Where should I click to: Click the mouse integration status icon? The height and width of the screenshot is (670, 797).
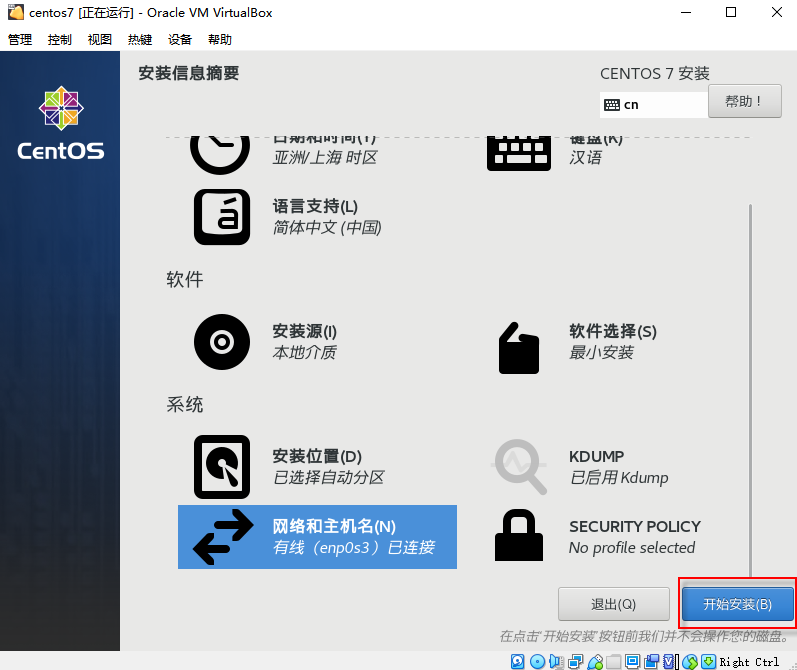[690, 661]
